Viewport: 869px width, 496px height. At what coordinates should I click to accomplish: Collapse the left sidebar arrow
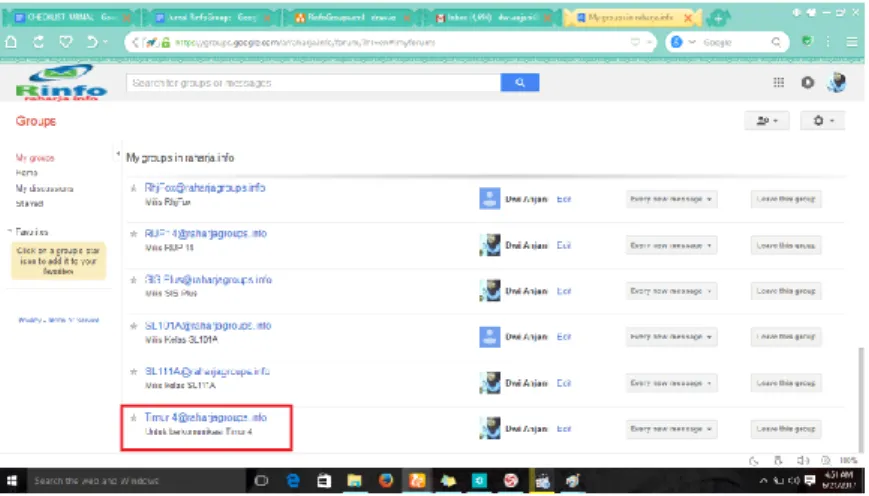tap(117, 154)
